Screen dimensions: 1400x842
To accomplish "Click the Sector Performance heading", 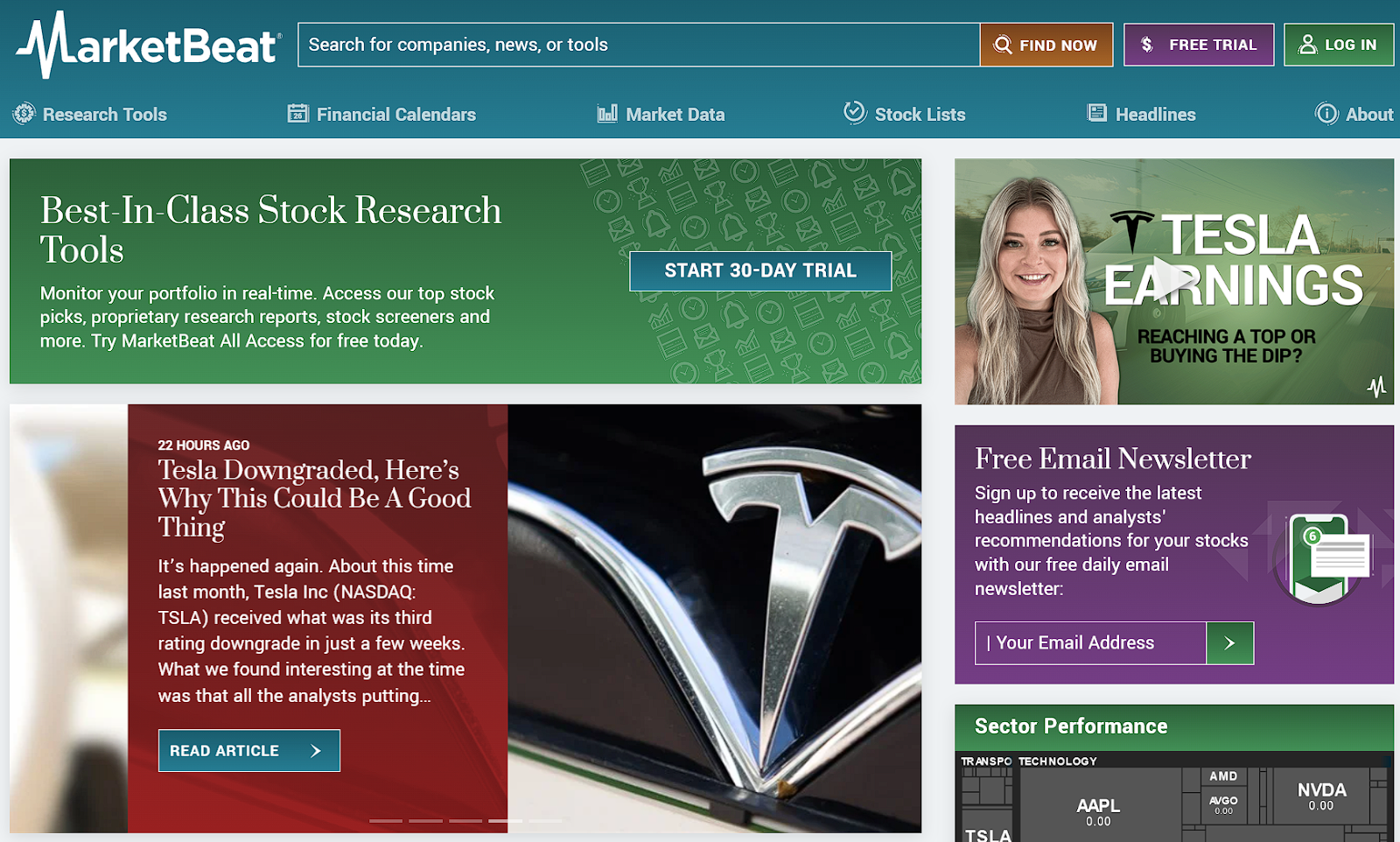I will tap(1071, 726).
